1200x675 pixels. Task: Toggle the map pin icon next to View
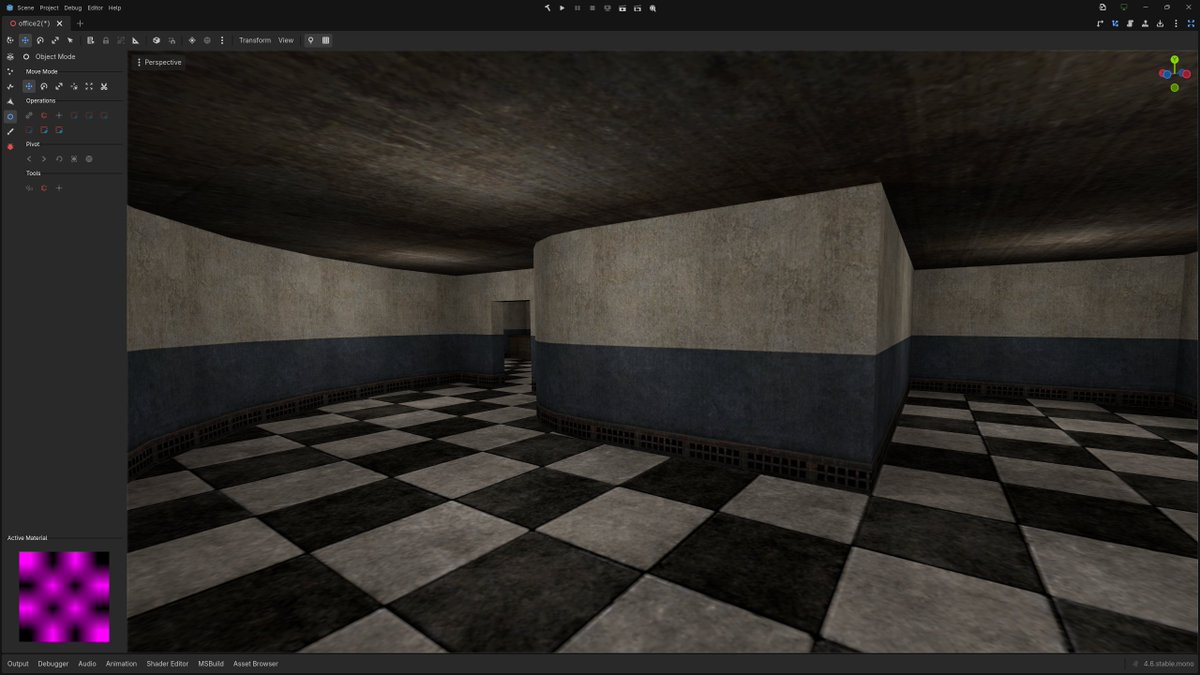(x=310, y=40)
